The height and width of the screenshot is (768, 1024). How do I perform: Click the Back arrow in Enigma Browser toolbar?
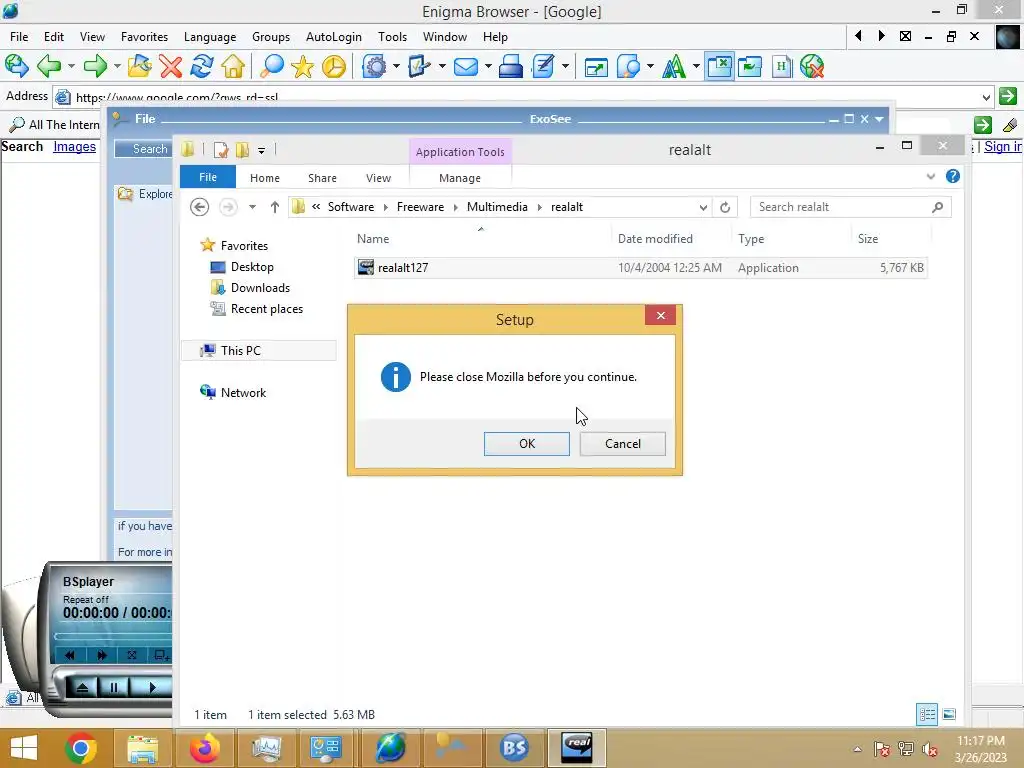pos(49,66)
